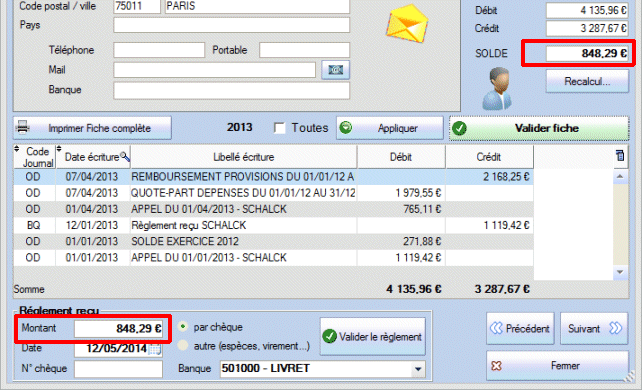Sort by Code Journal column arrows
This screenshot has height=390, width=642.
(16, 149)
